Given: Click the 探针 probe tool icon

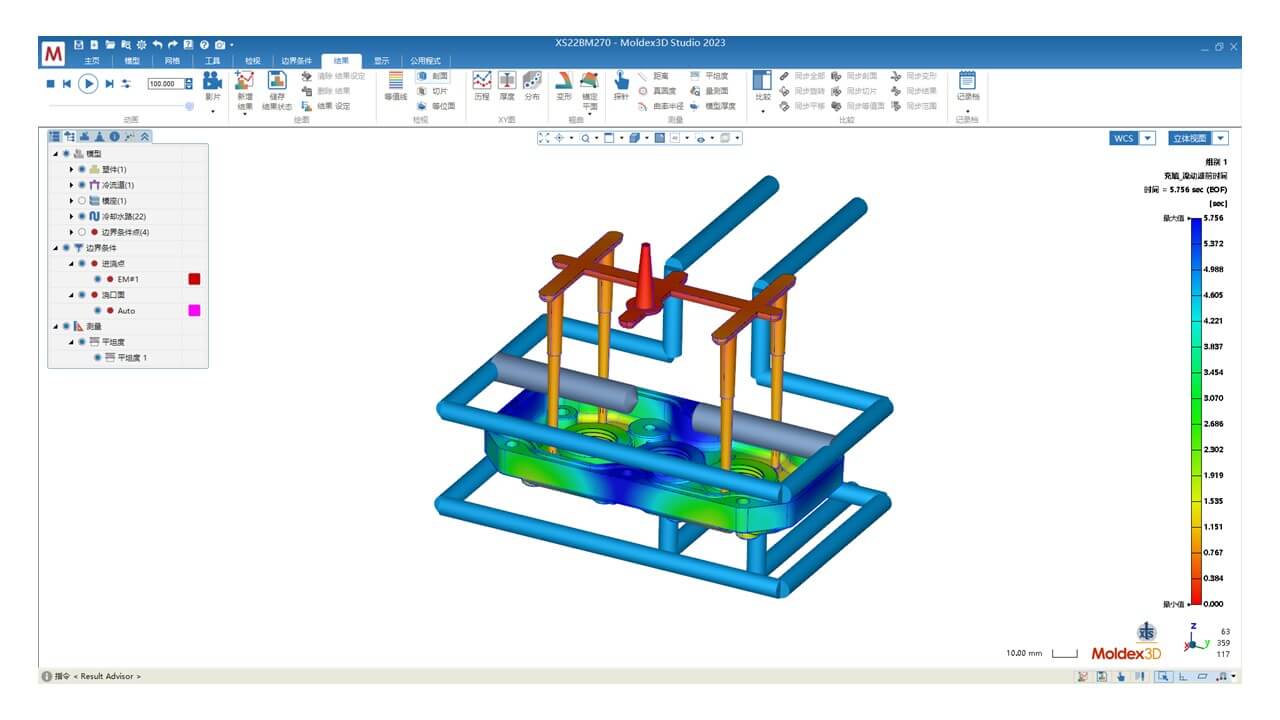Looking at the screenshot, I should pyautogui.click(x=621, y=84).
